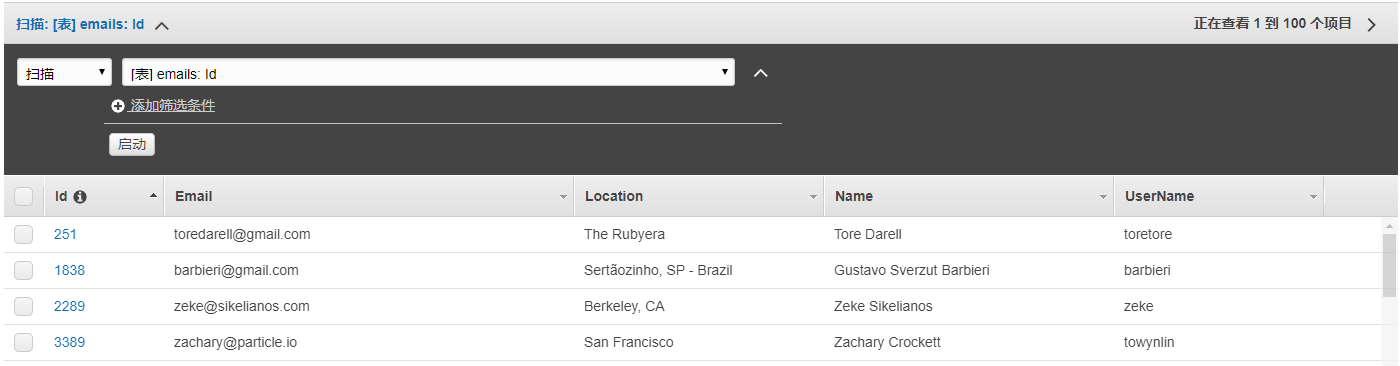Open the Name column menu arrow
This screenshot has height=366, width=1400.
click(x=1103, y=198)
